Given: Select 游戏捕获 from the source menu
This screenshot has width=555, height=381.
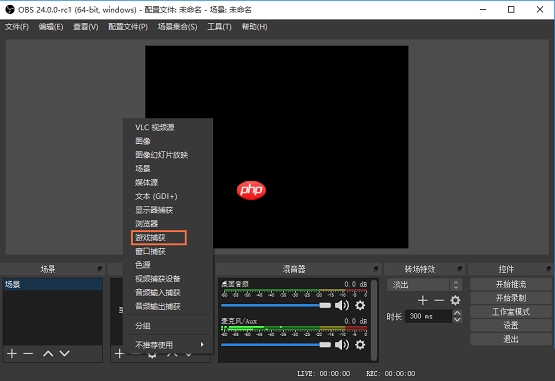Looking at the screenshot, I should pyautogui.click(x=159, y=238).
